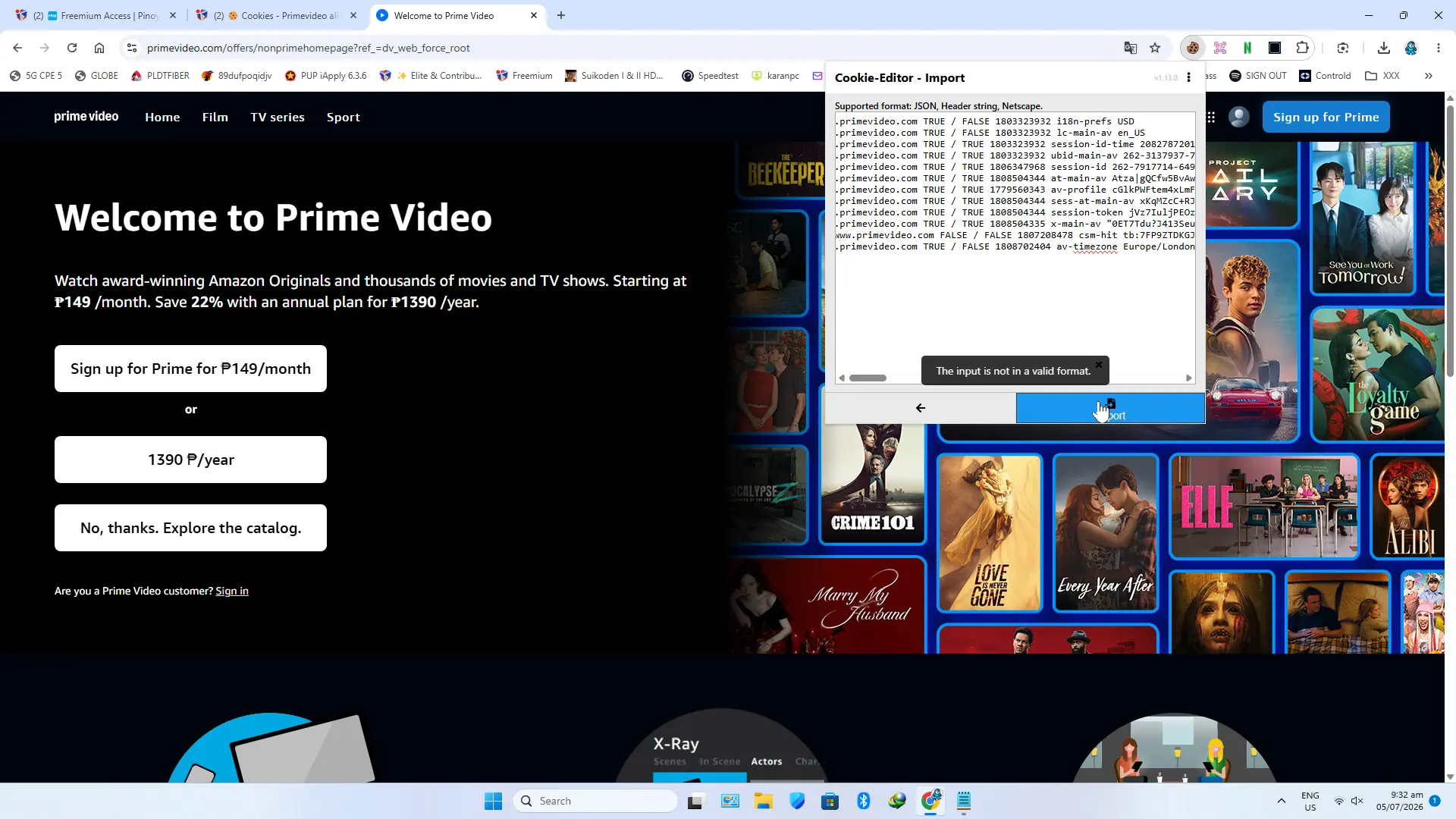Click the Cookie-Editor extension icon
Screen dimensions: 1456x819
1193,48
